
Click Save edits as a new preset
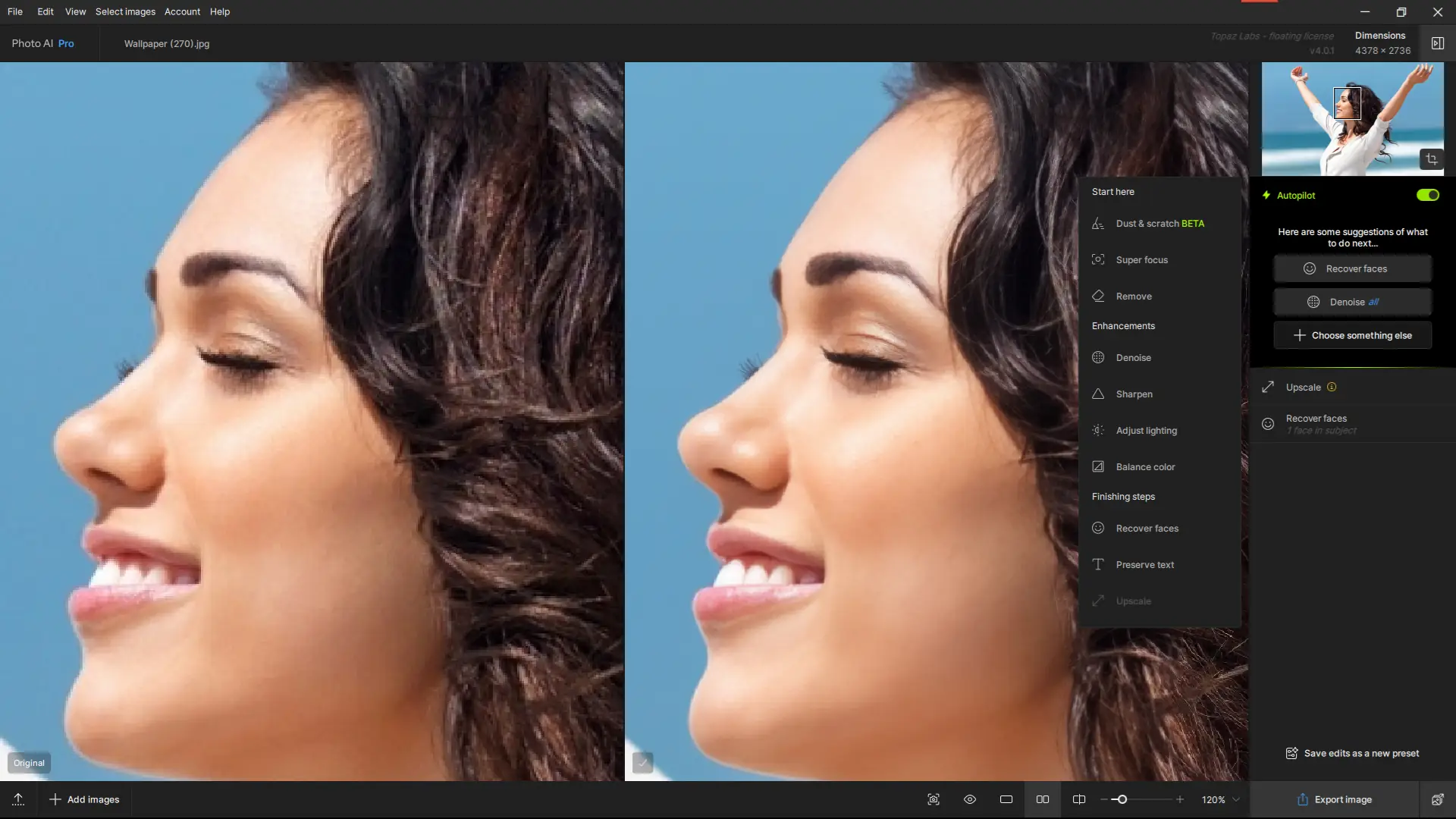[1352, 753]
